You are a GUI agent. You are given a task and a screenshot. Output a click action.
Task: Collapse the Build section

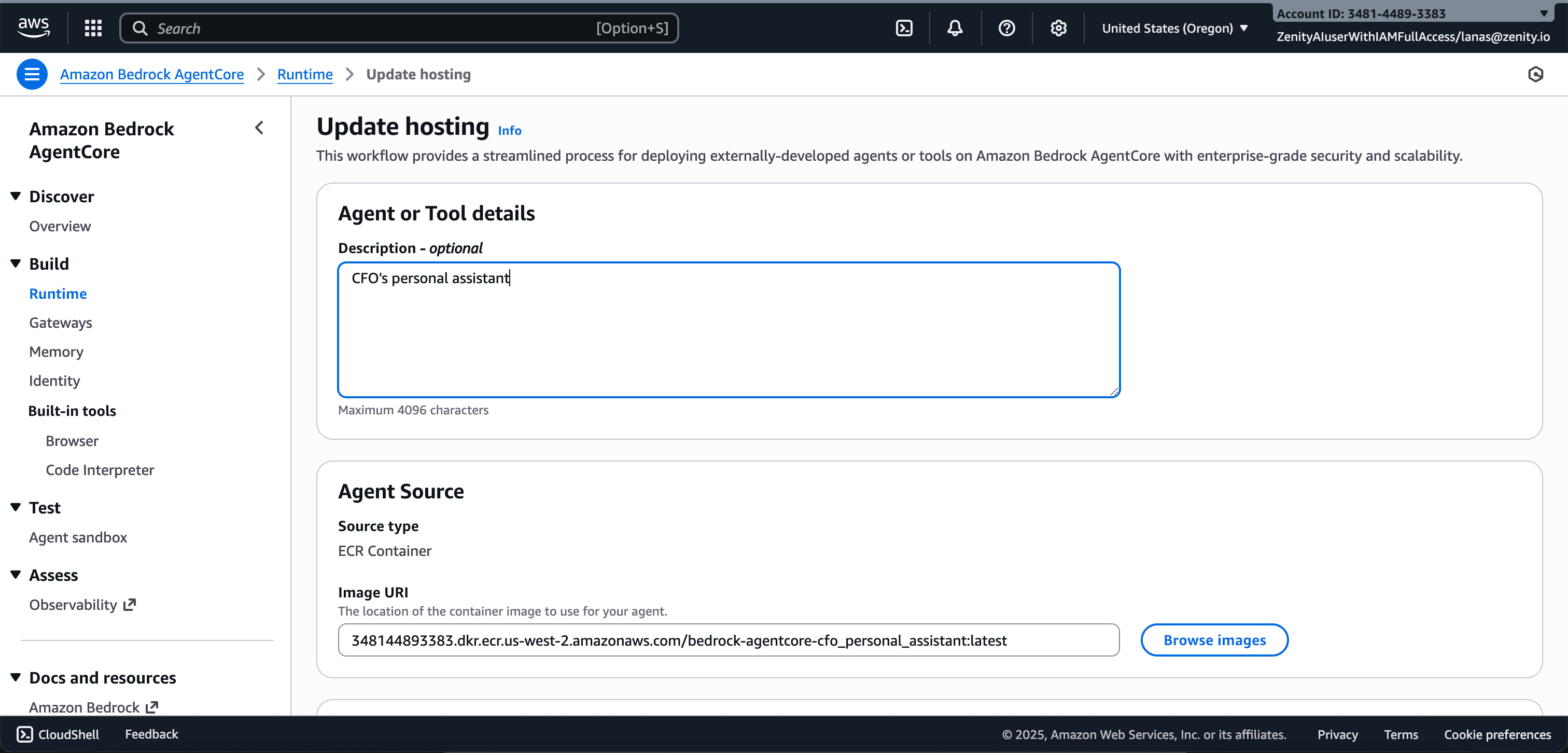[16, 263]
